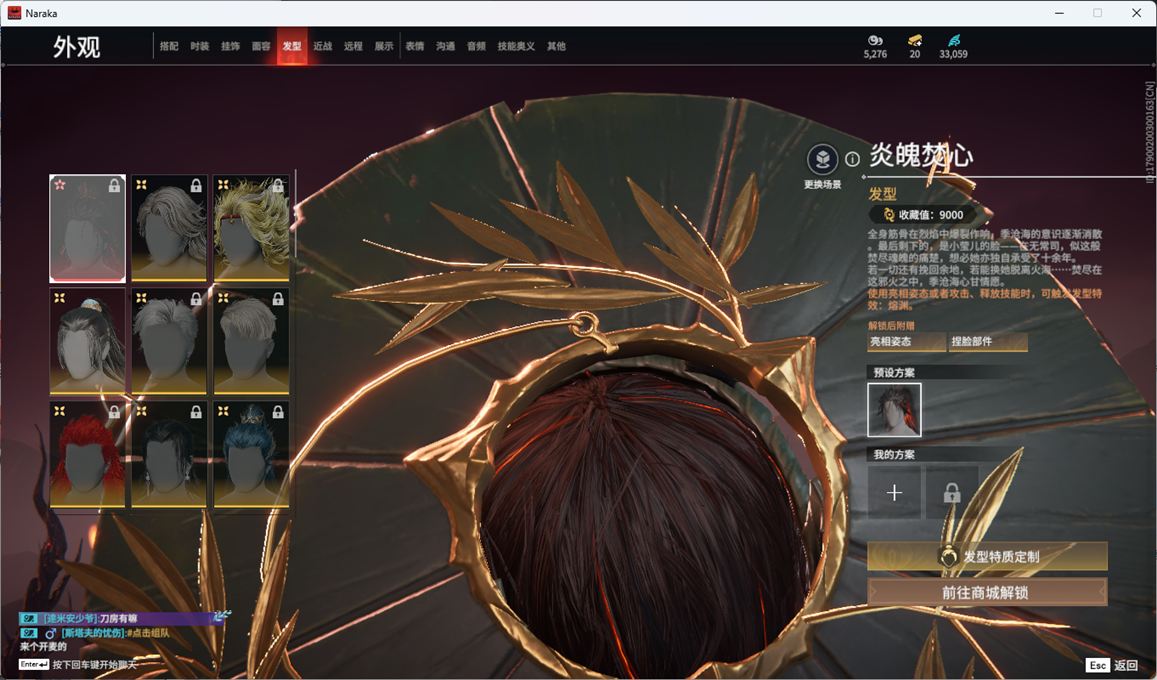Select the red curly hairstyle card
This screenshot has width=1157, height=680.
pos(87,455)
